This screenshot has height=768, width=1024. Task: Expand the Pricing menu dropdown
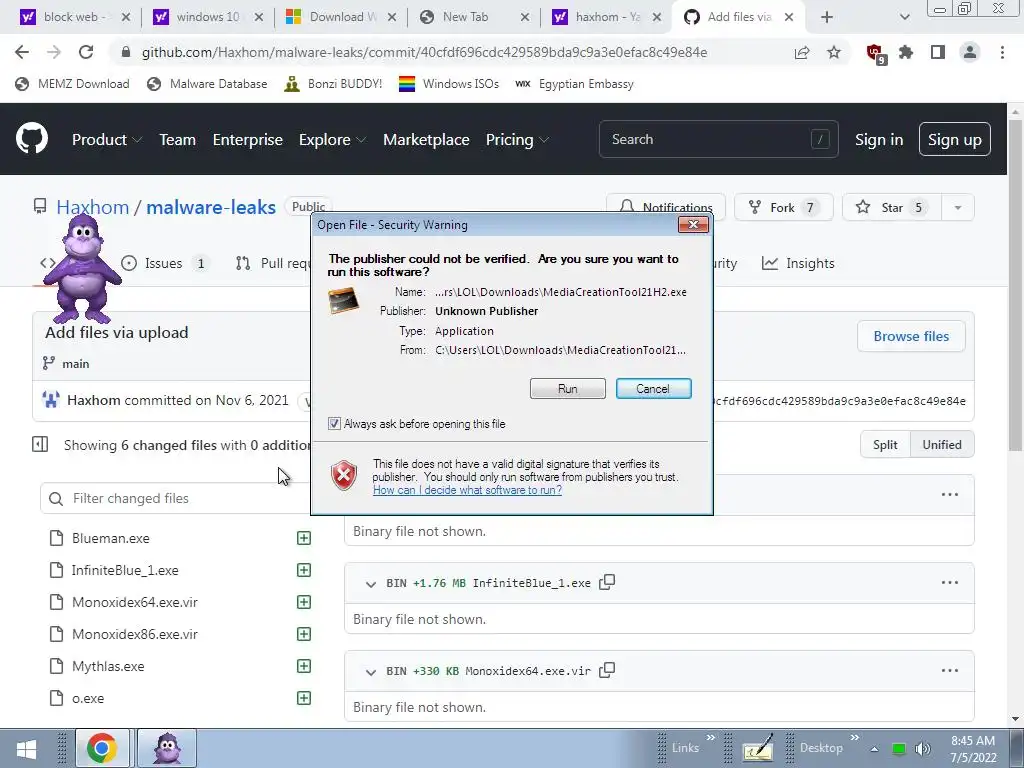[x=517, y=139]
